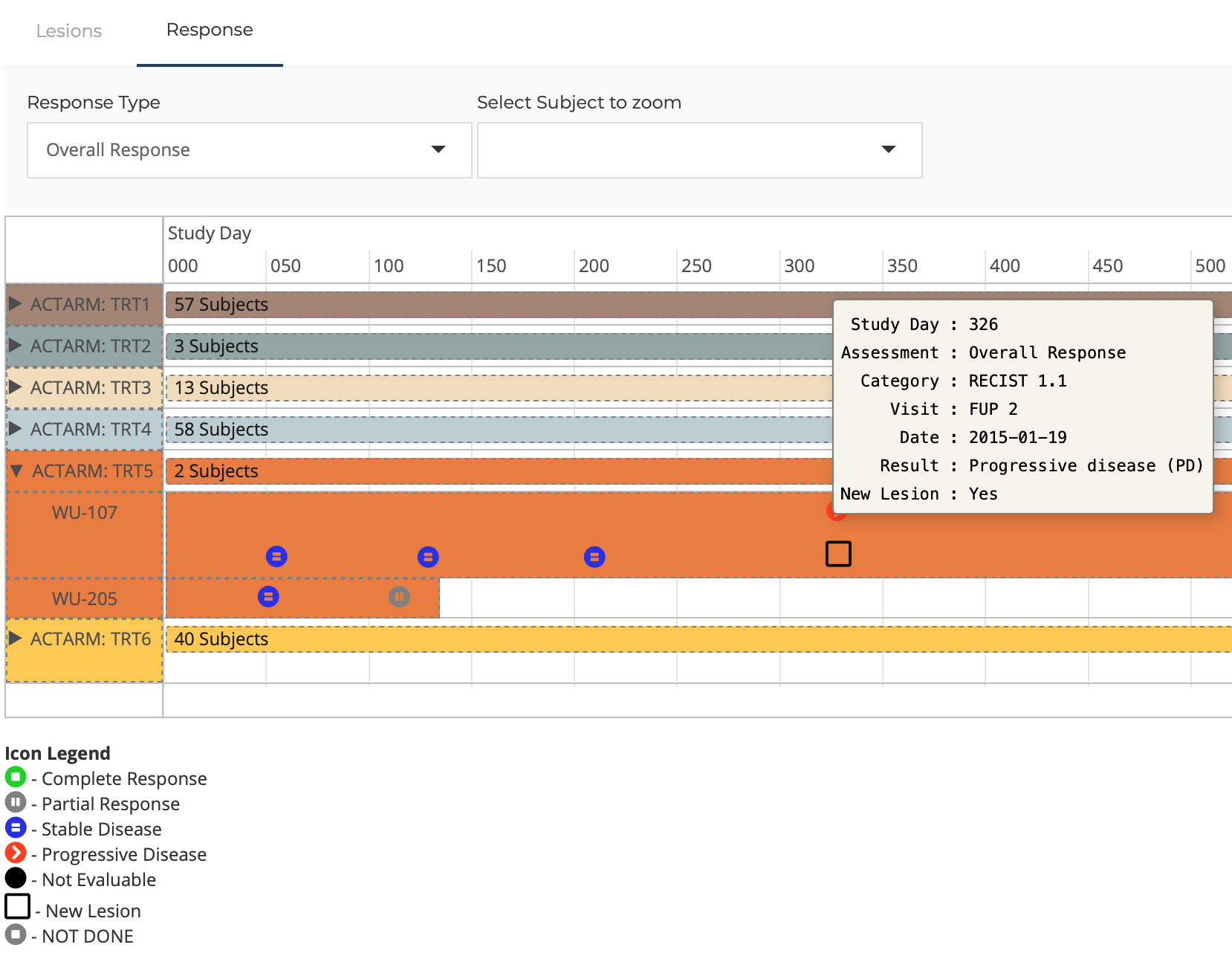
Task: Click the Complete Response legend icon
Action: pos(16,778)
